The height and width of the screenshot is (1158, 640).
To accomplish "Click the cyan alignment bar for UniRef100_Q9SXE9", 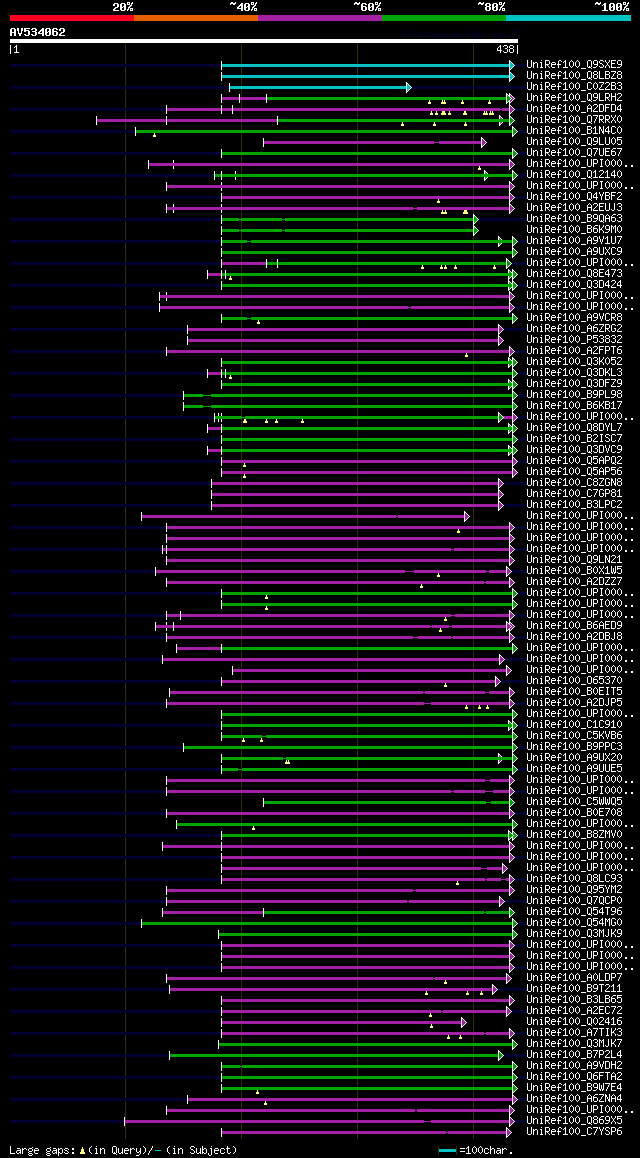I will pyautogui.click(x=368, y=65).
